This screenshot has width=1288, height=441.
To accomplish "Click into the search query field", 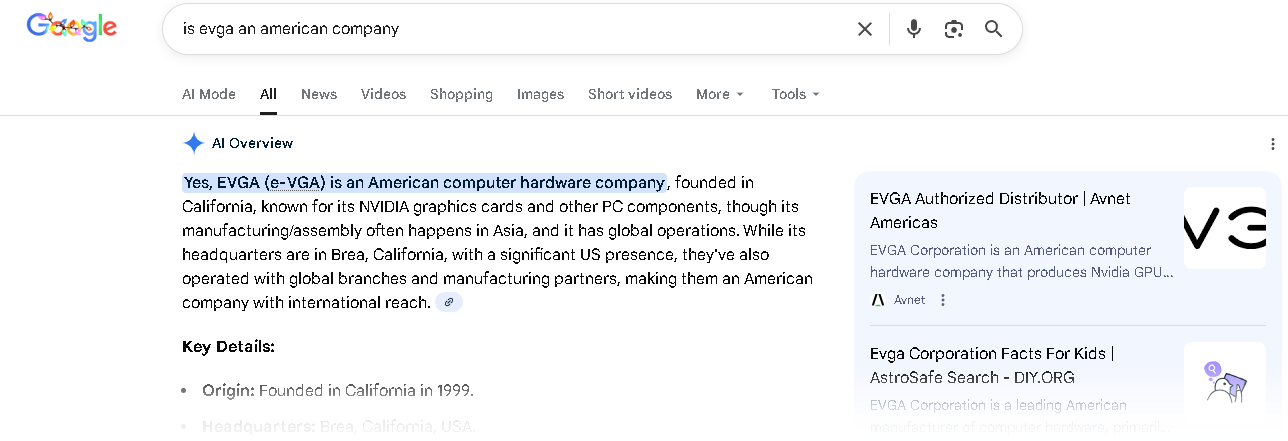I will click(x=500, y=29).
